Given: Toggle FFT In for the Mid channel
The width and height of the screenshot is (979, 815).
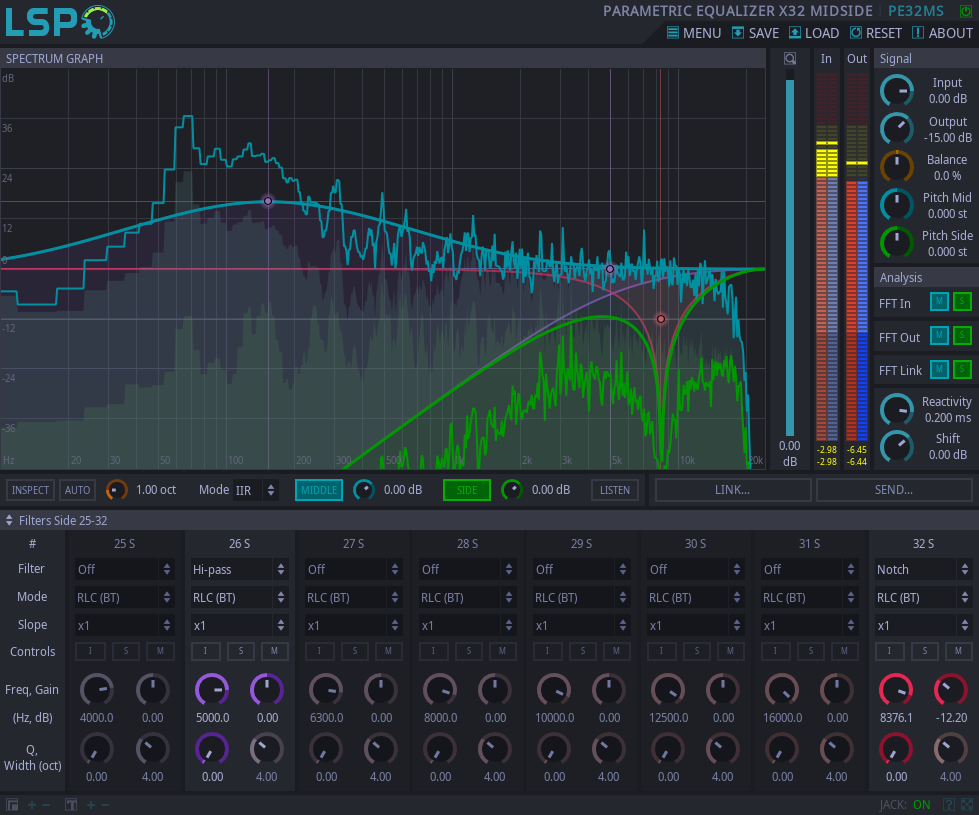Looking at the screenshot, I should [x=939, y=302].
